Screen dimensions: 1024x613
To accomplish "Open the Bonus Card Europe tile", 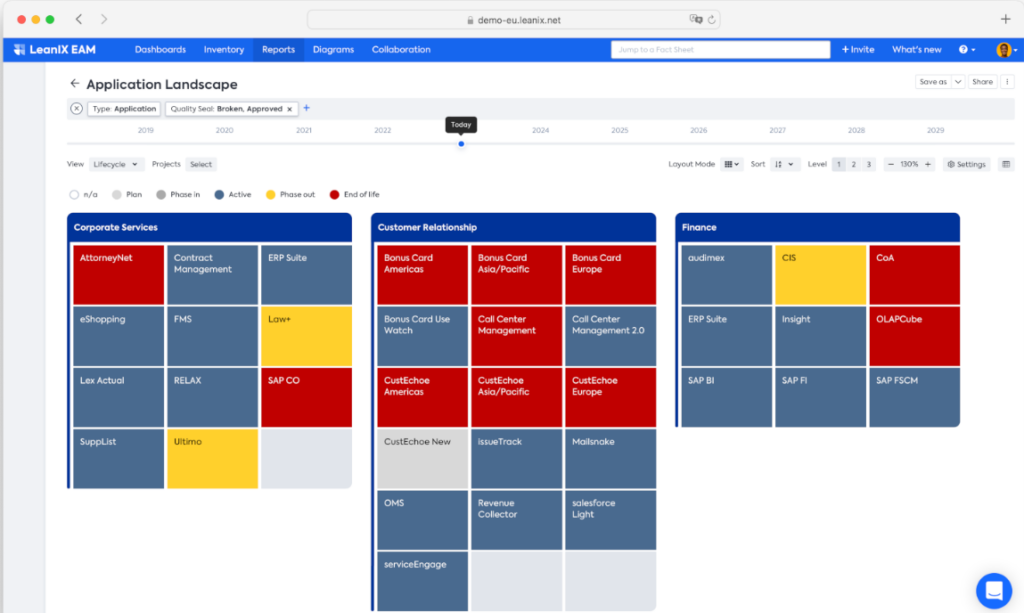I will click(611, 275).
